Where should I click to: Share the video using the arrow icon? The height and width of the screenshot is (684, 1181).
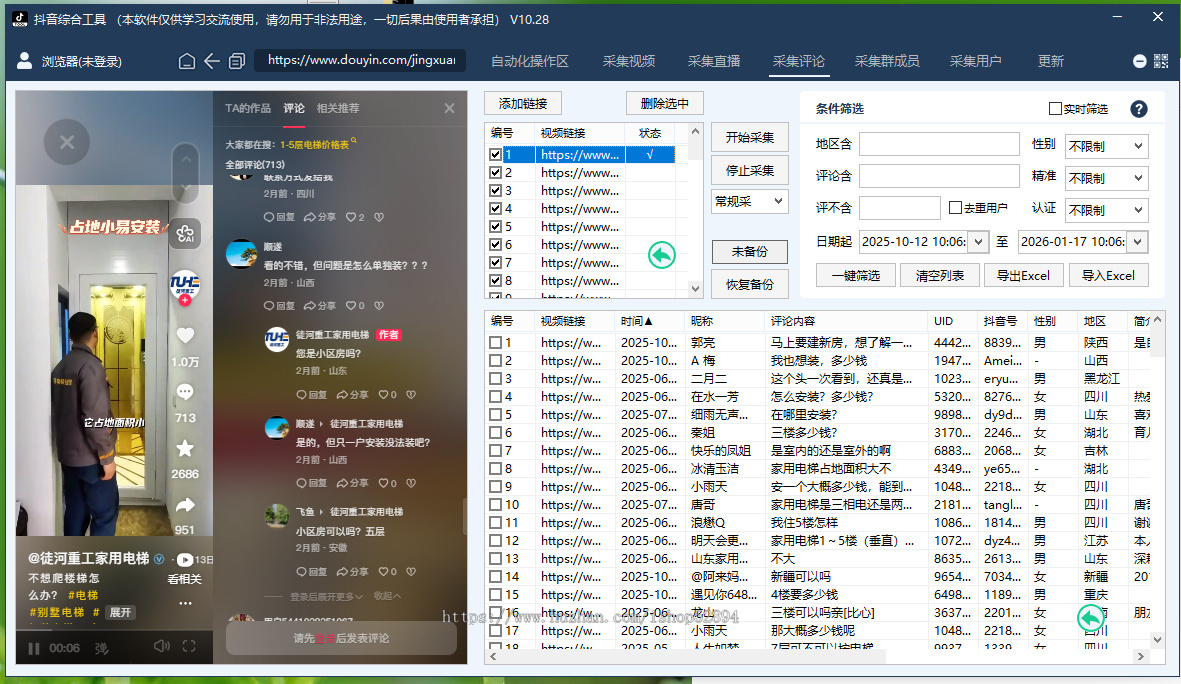[x=185, y=505]
